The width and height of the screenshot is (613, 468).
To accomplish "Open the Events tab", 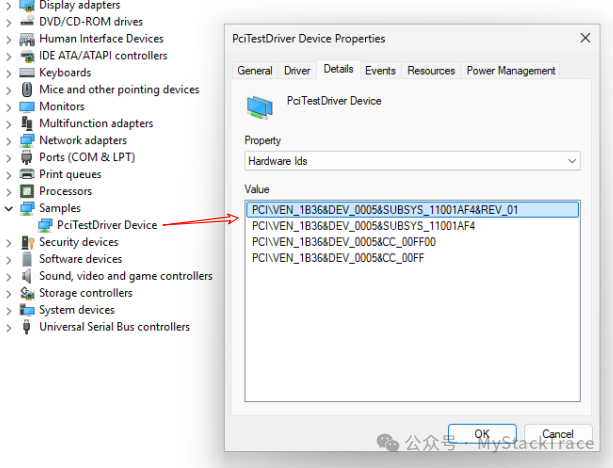I will (x=380, y=71).
